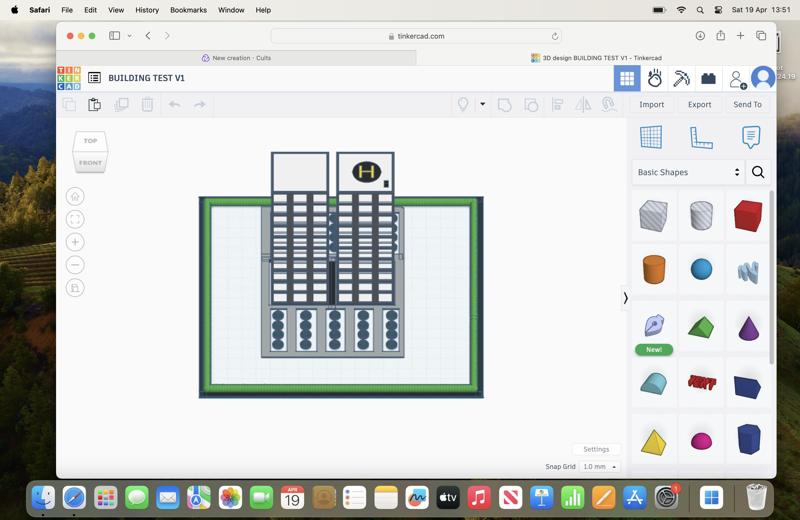This screenshot has width=800, height=520.
Task: Open the Bricks mode icon
Action: [x=708, y=79]
